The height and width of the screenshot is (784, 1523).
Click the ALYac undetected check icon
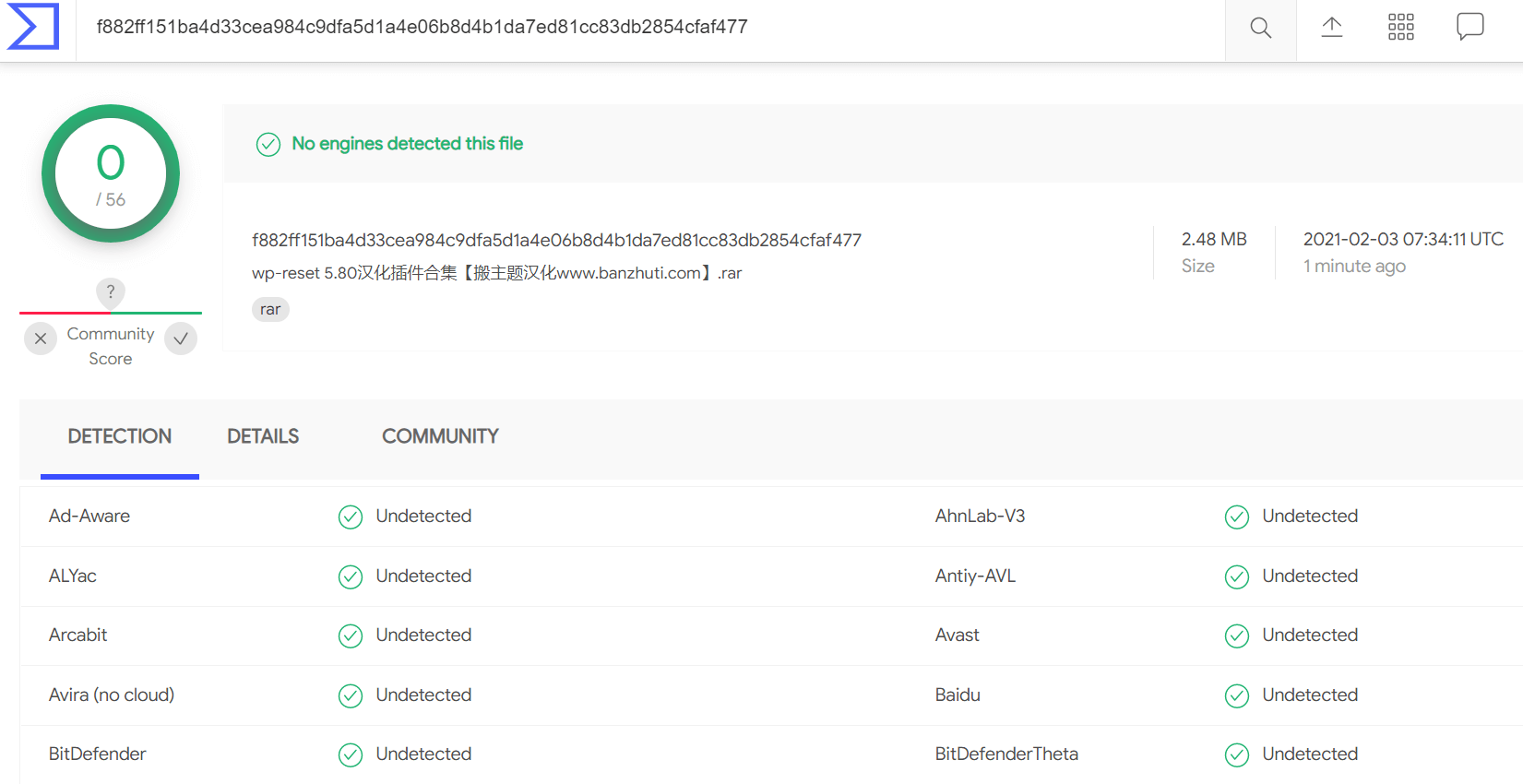351,576
